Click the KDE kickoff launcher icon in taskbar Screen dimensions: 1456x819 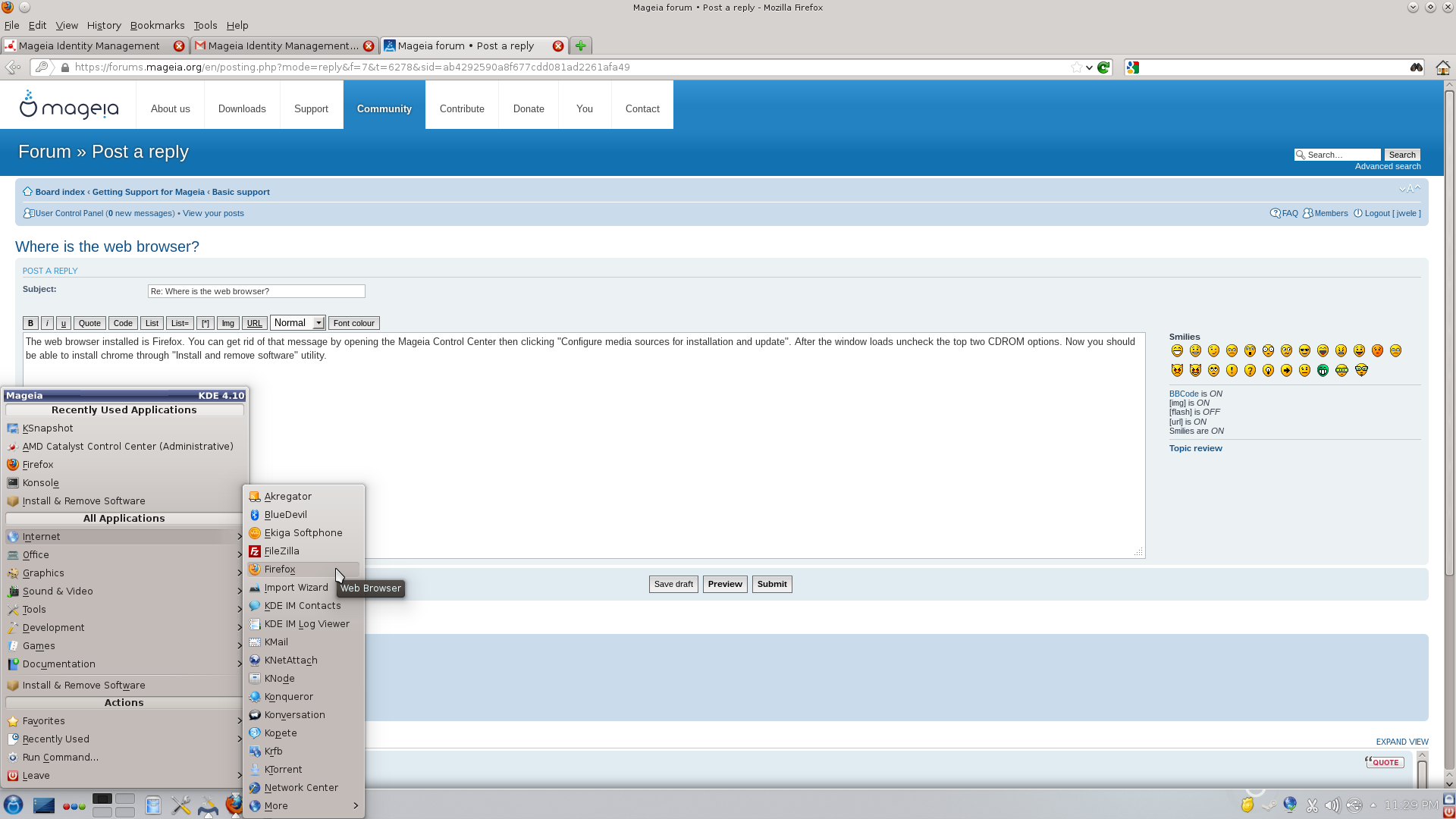point(13,805)
